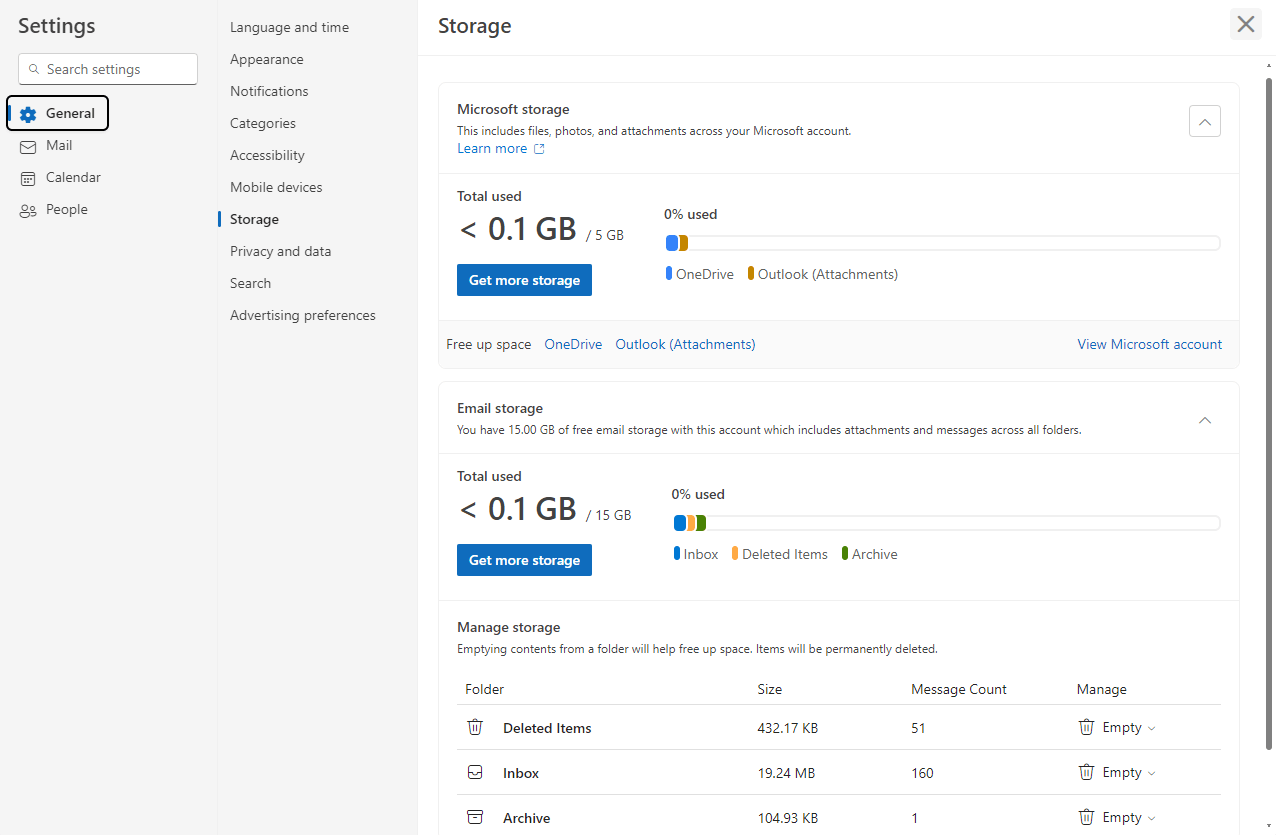Click the Manage column header
Screen dimensions: 1276x835
click(x=1102, y=689)
